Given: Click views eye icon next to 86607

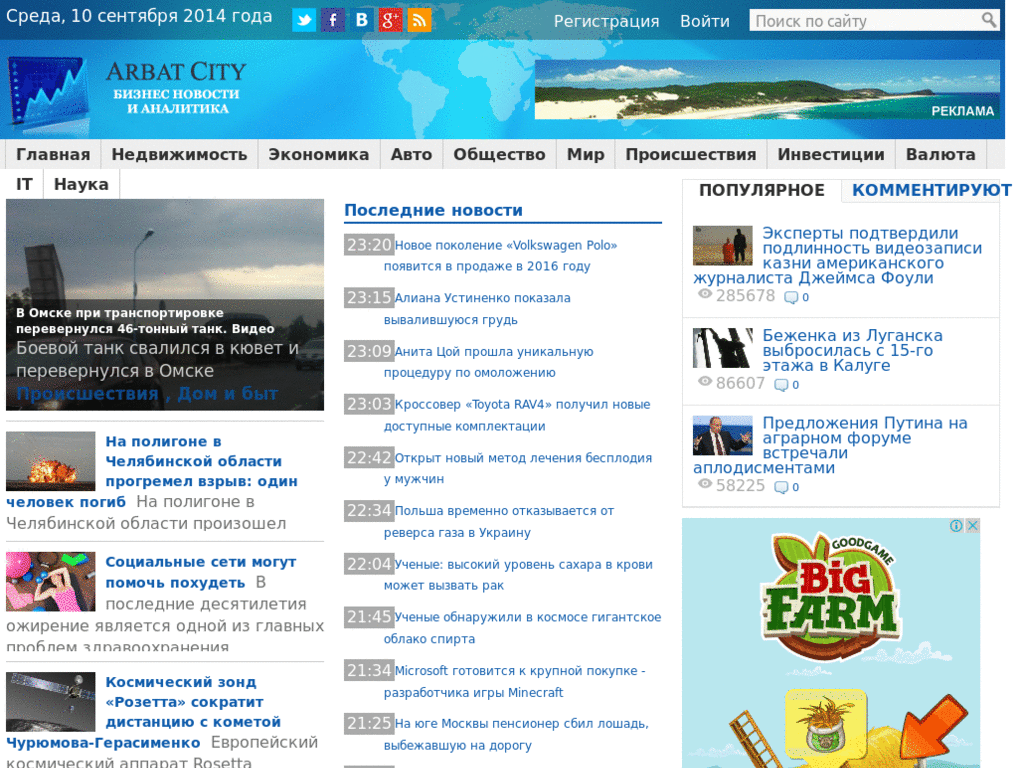Looking at the screenshot, I should (705, 381).
